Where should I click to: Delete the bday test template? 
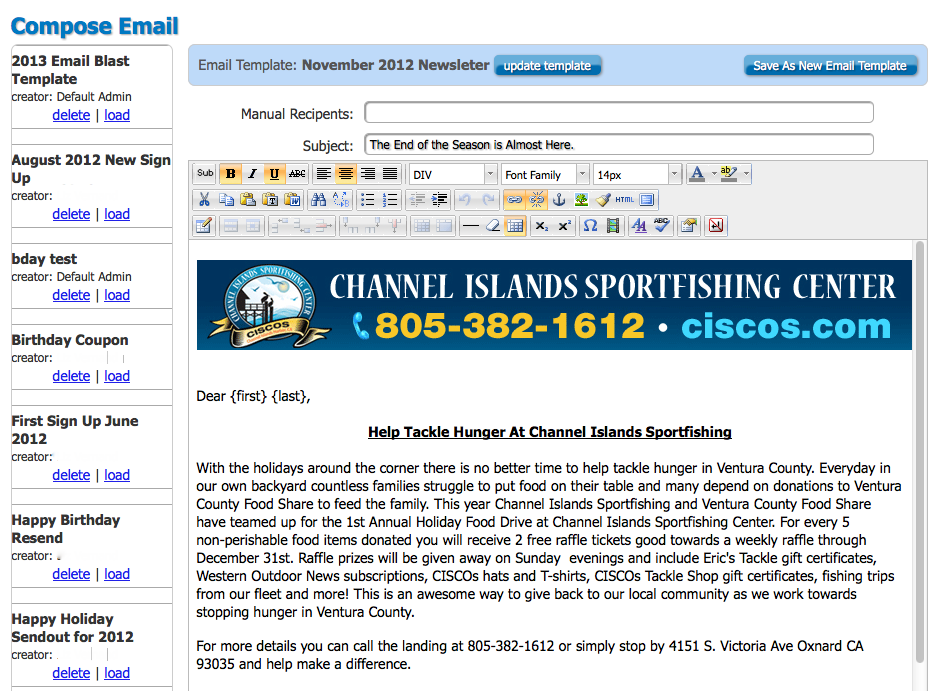(71, 295)
